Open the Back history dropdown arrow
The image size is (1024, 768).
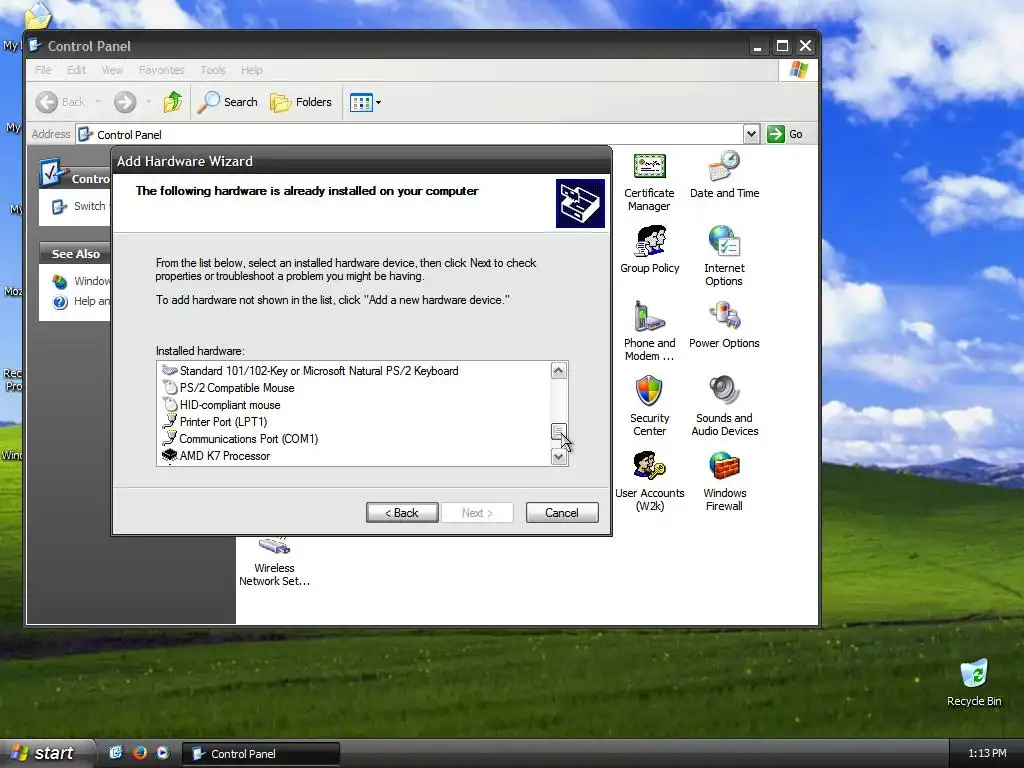98,102
